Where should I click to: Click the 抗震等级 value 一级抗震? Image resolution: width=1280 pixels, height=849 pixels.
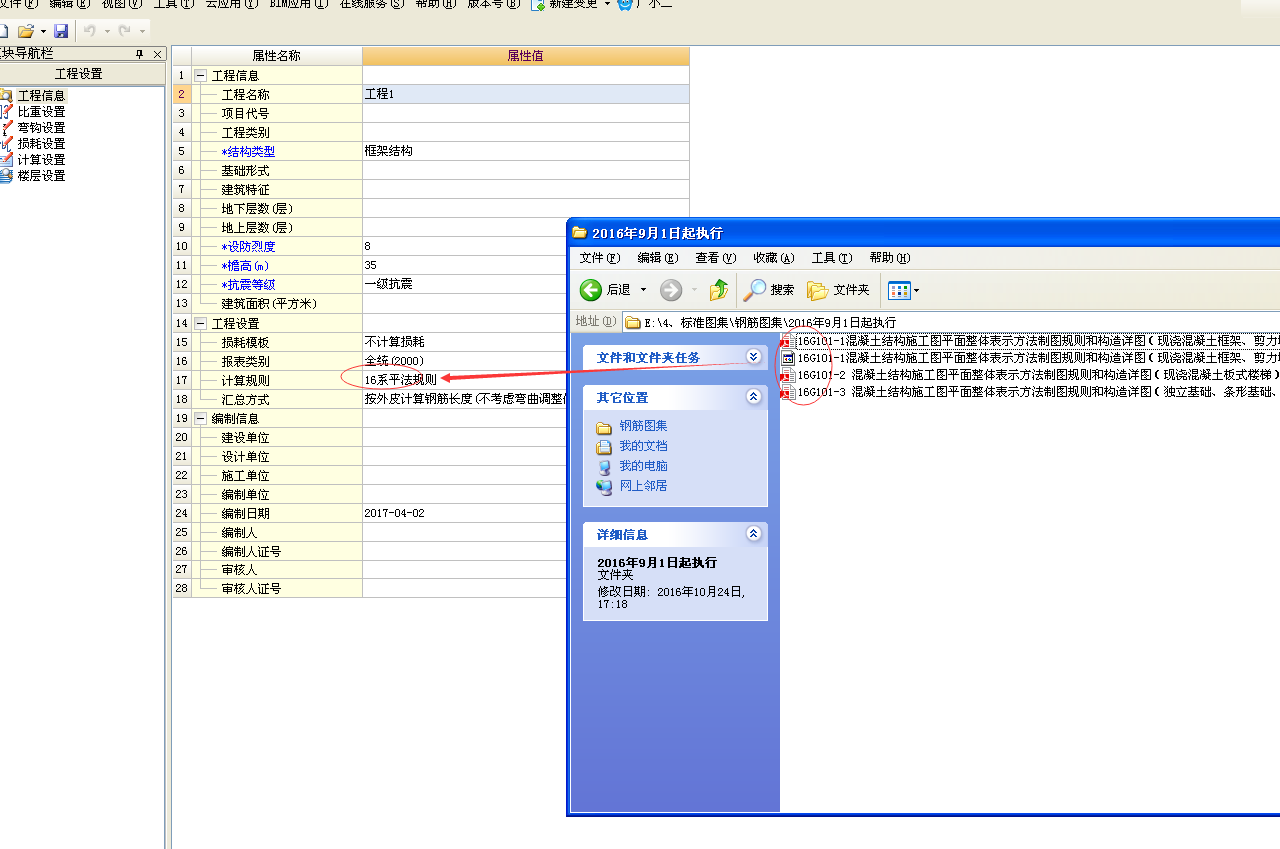(x=465, y=284)
